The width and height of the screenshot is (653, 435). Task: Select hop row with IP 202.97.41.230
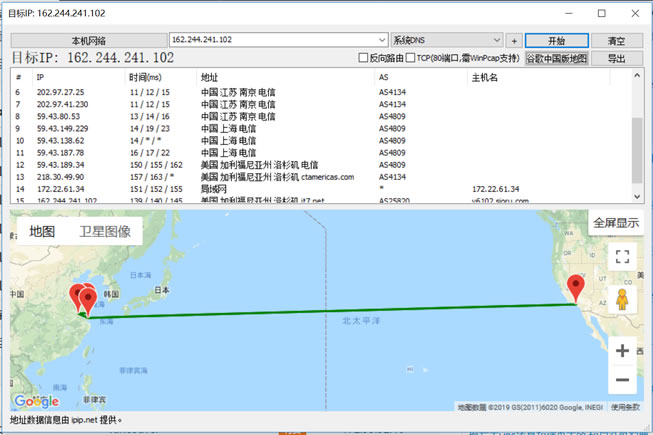point(321,104)
